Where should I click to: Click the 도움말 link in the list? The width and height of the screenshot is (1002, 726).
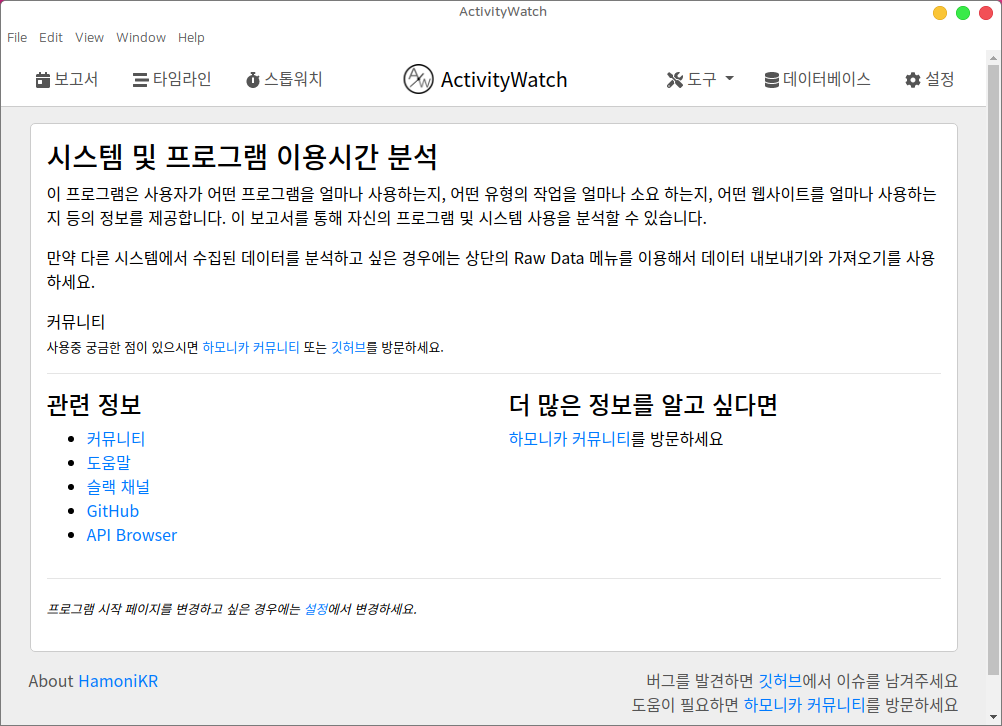click(108, 463)
